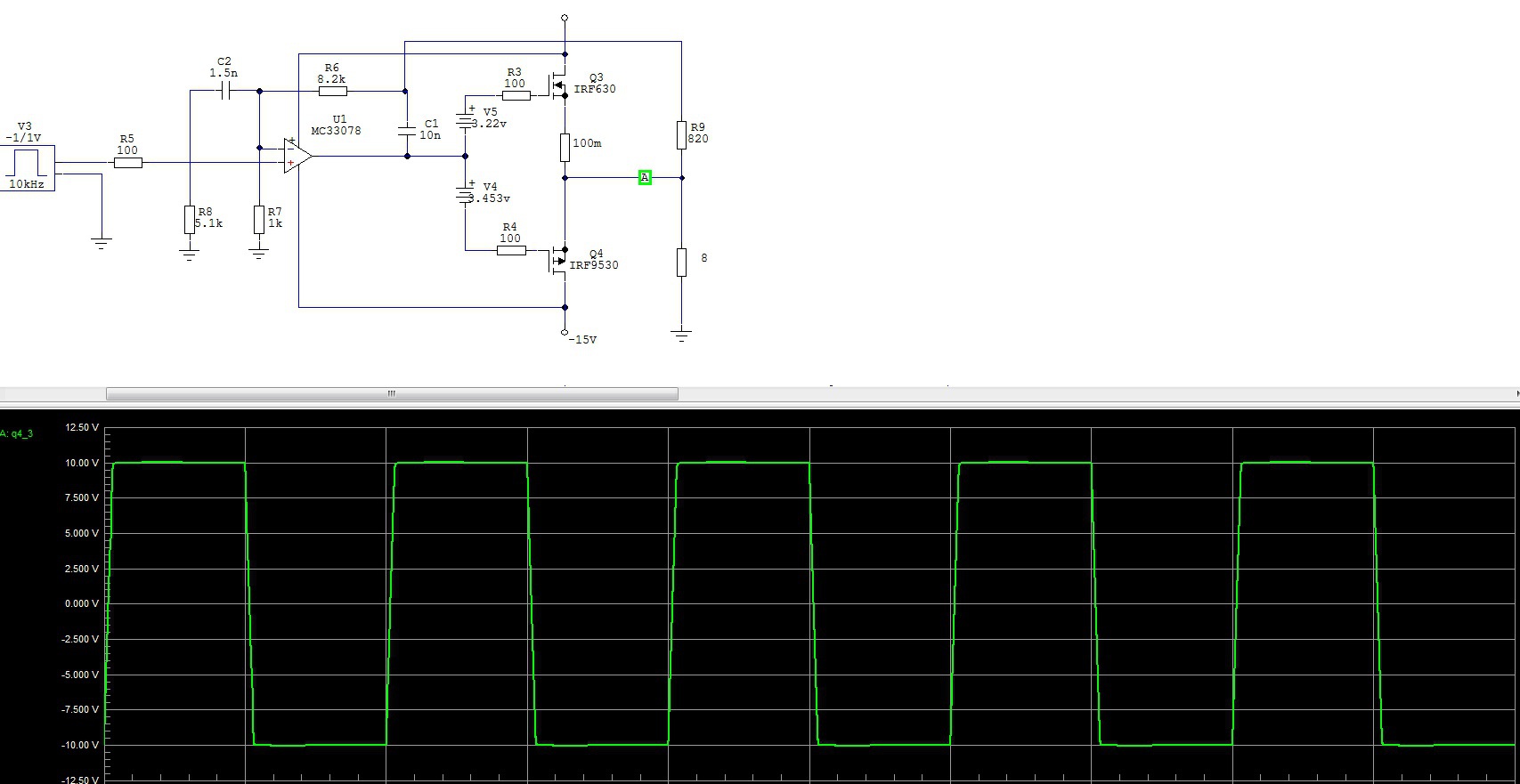Click gate resistor R4 symbol
Viewport: 1520px width, 784px height.
point(511,250)
